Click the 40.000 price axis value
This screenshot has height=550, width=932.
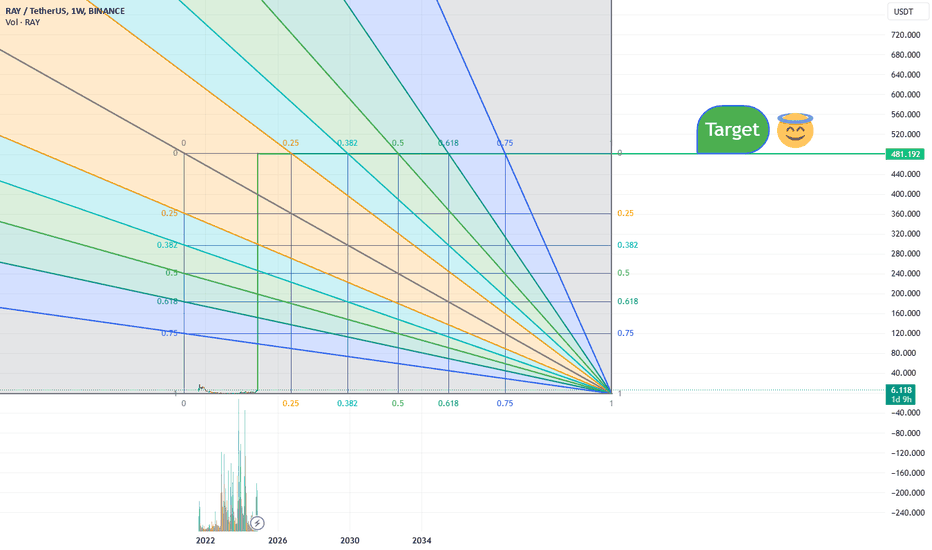903,373
